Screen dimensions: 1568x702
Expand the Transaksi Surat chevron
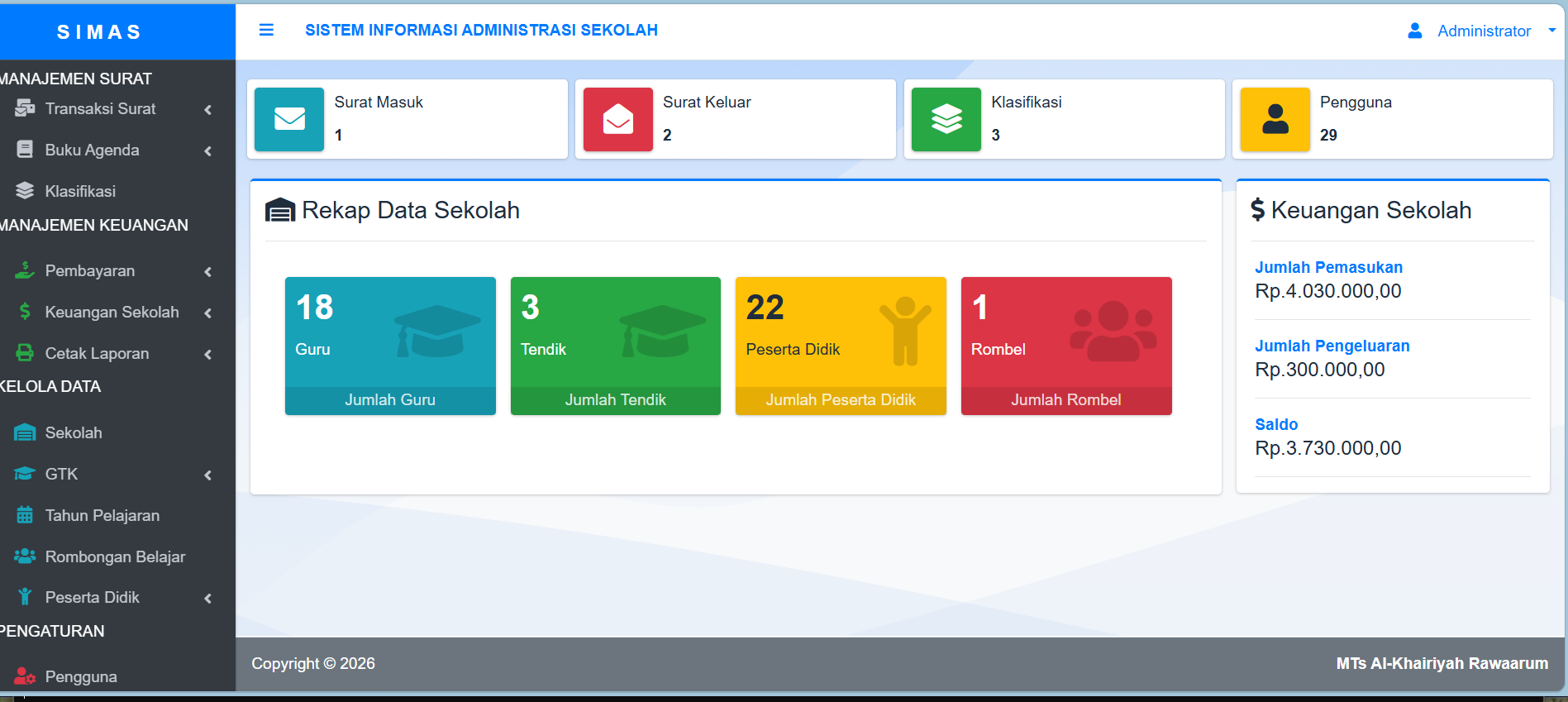pos(208,109)
